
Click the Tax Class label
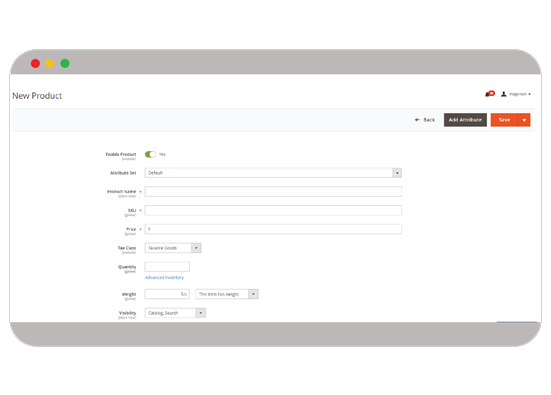(127, 248)
